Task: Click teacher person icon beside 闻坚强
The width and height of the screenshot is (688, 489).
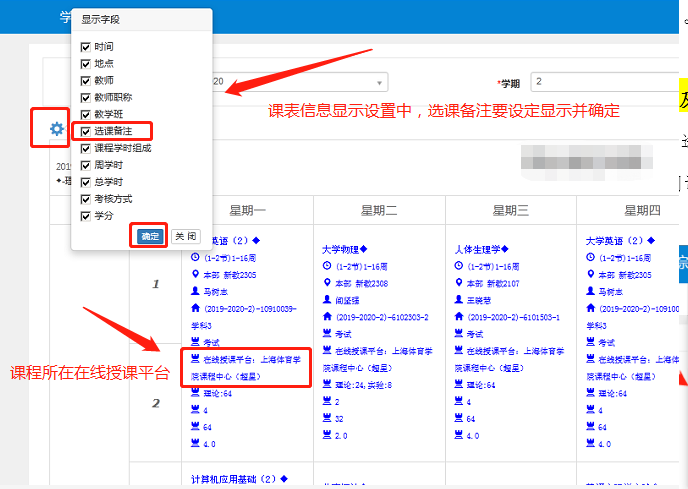Action: [326, 300]
